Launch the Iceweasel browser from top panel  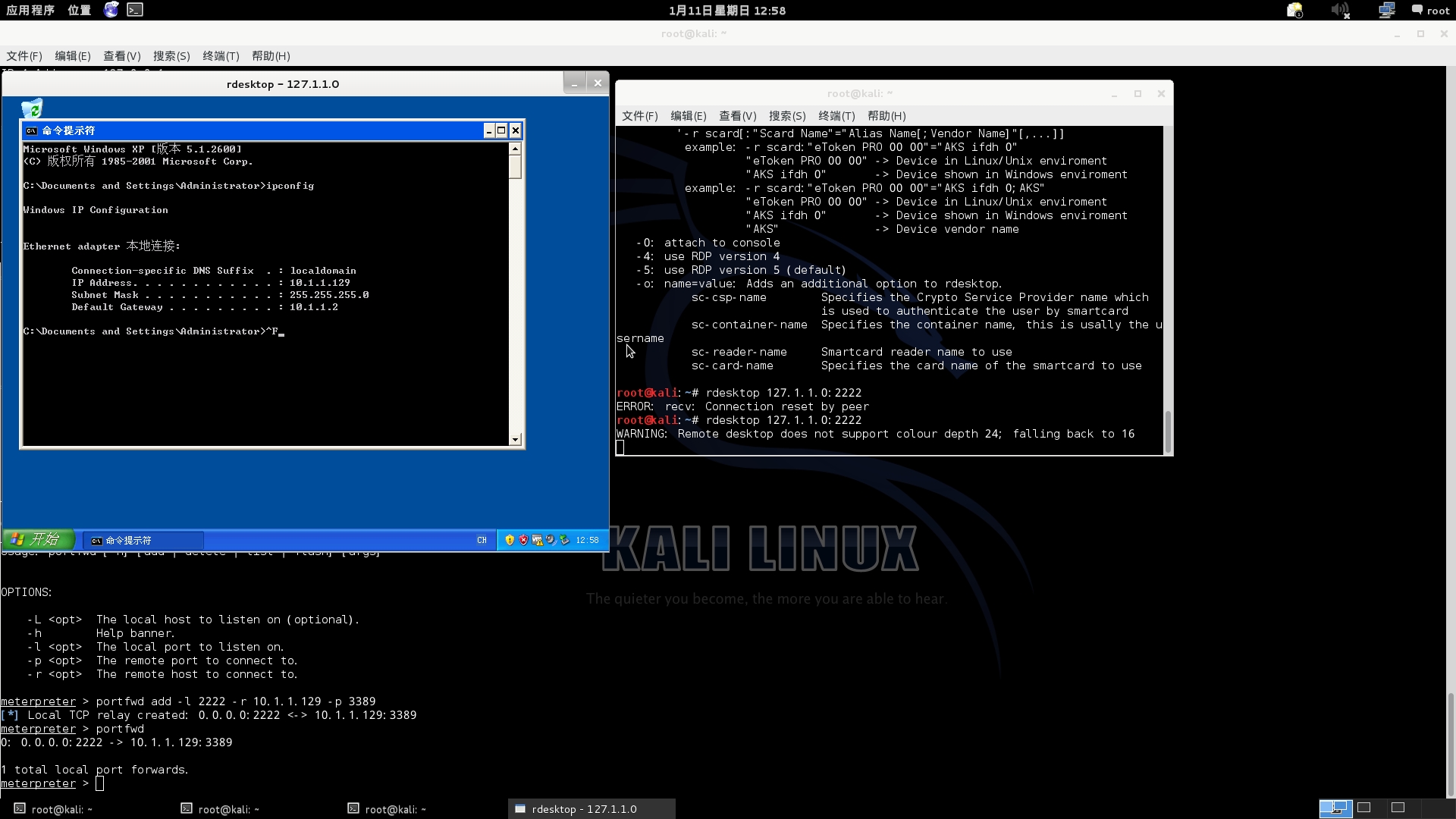pos(111,10)
